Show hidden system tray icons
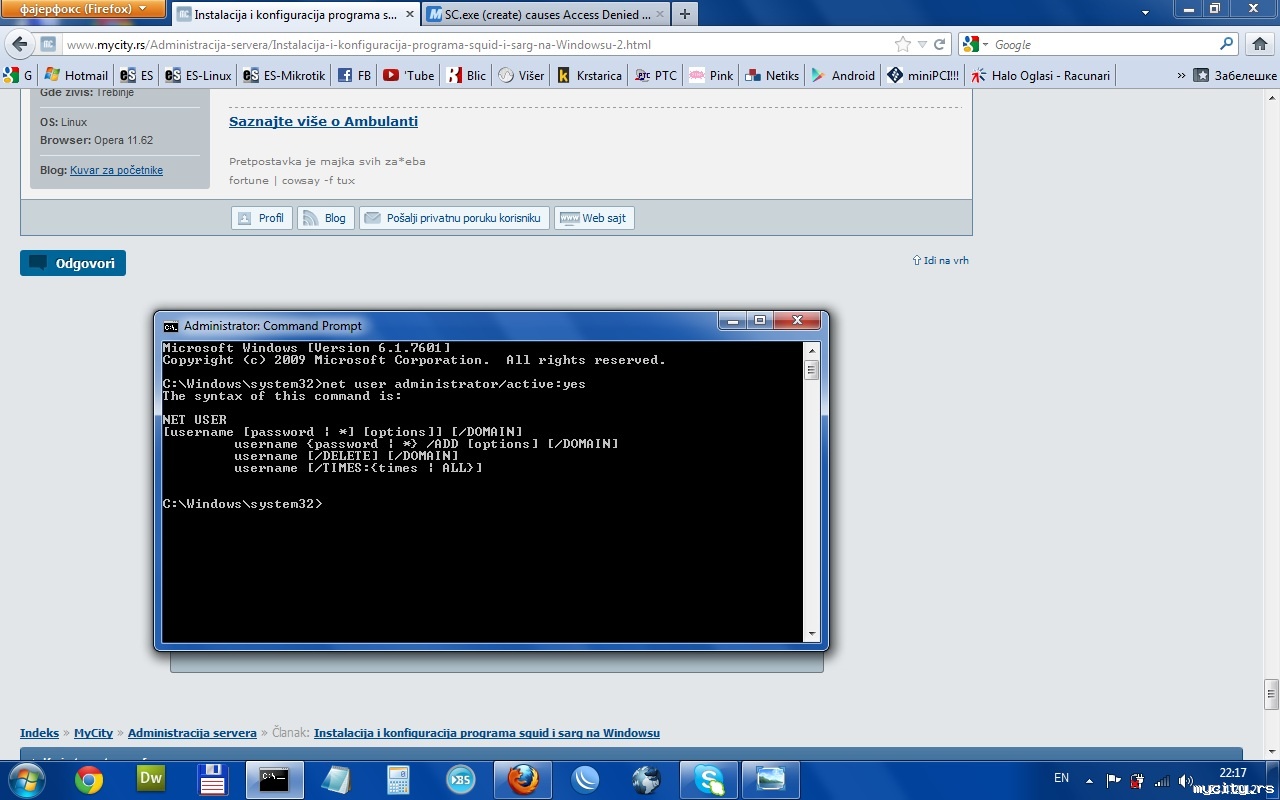This screenshot has height=800, width=1280. (1091, 779)
